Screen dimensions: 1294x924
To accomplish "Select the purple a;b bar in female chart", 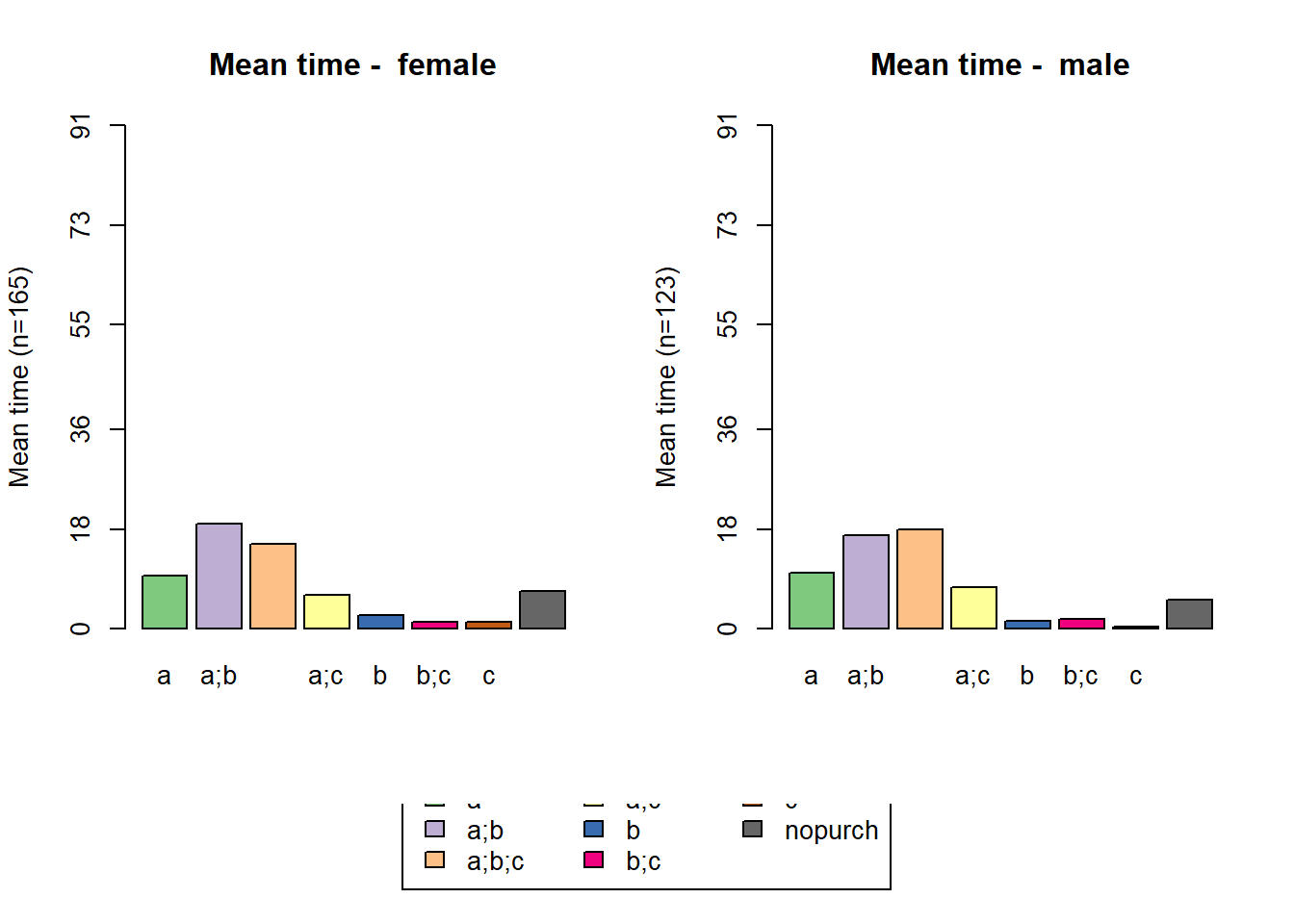I will 219,576.
